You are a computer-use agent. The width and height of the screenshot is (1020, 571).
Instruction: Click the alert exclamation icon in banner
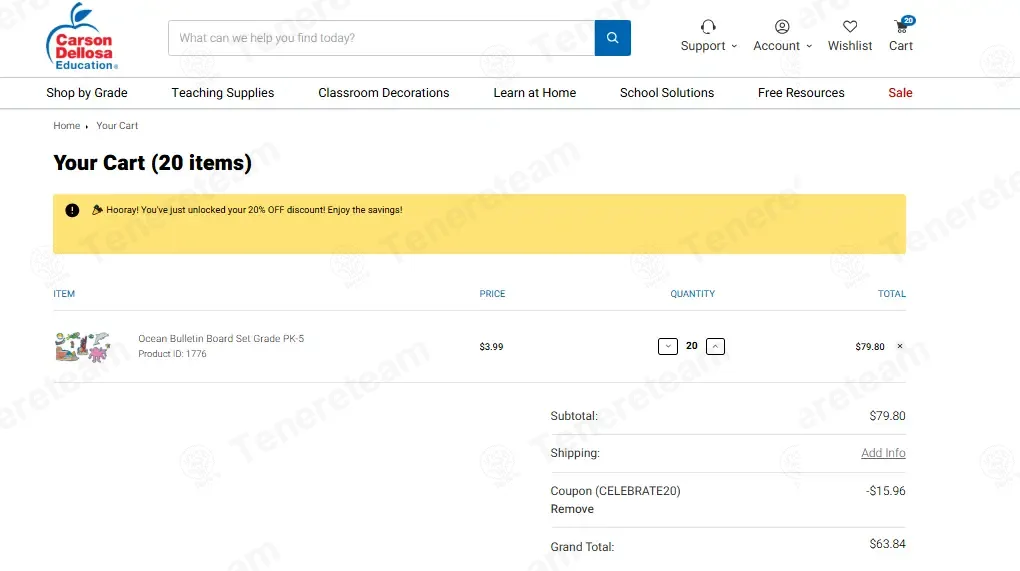[72, 210]
